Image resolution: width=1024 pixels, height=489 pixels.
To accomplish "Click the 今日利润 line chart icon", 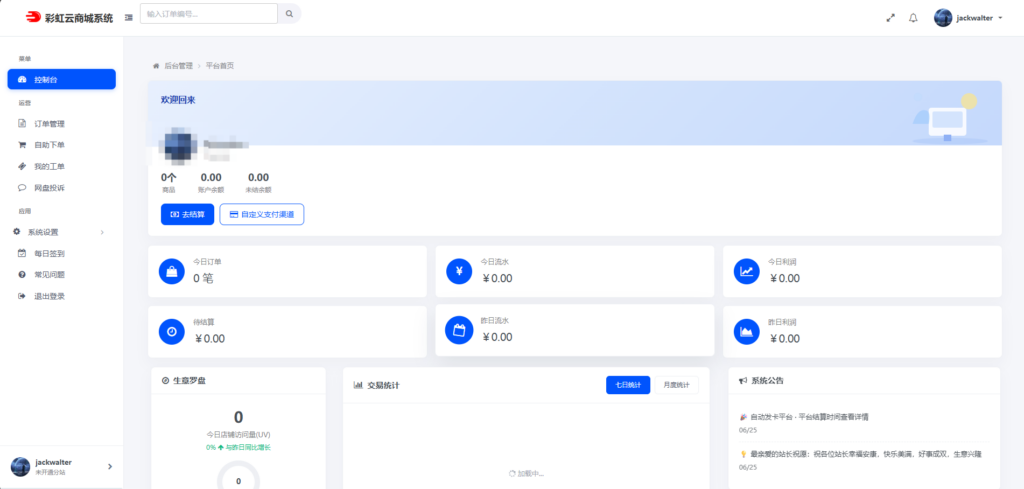I will pos(746,272).
